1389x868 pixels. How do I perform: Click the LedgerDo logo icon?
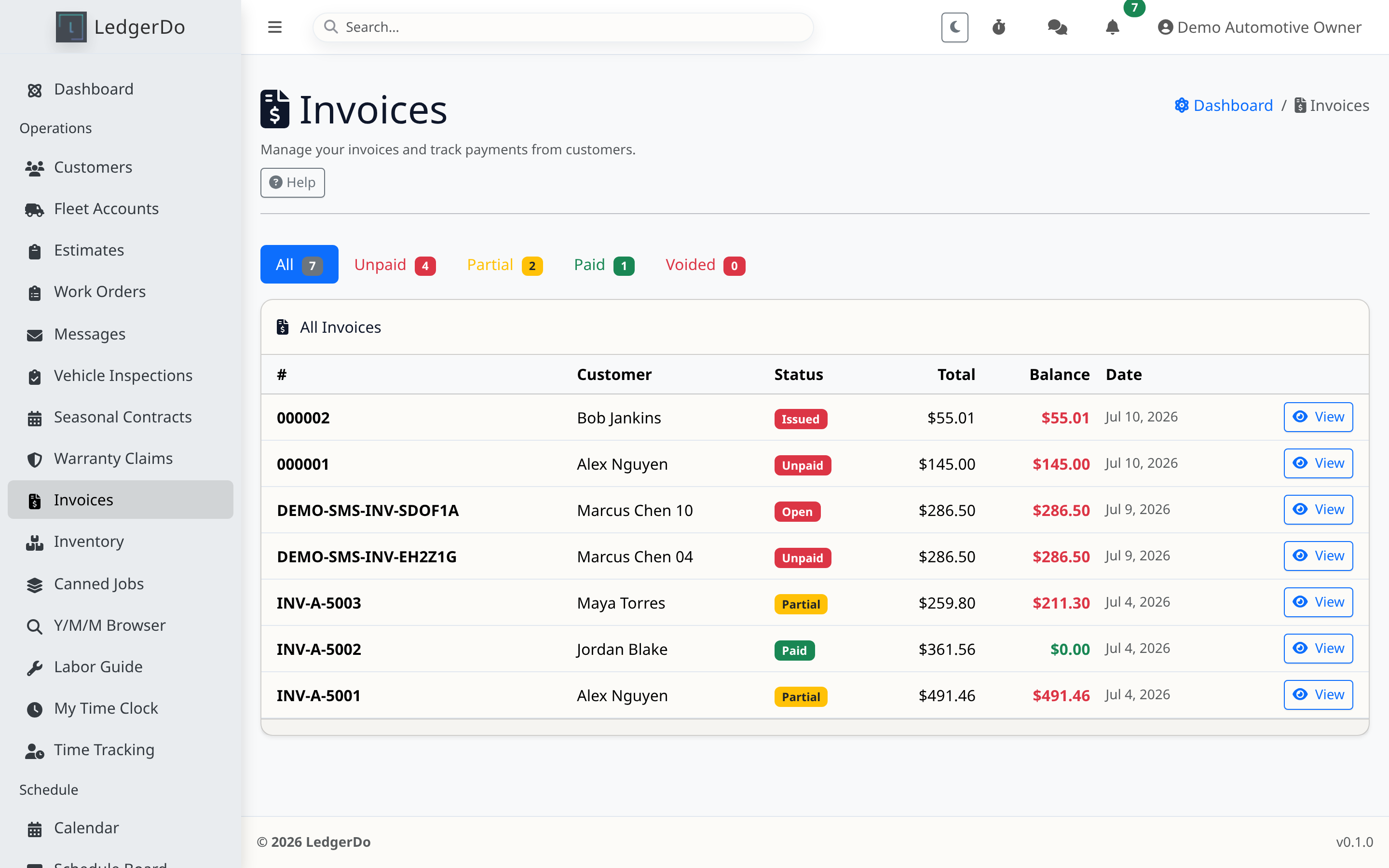pos(71,27)
